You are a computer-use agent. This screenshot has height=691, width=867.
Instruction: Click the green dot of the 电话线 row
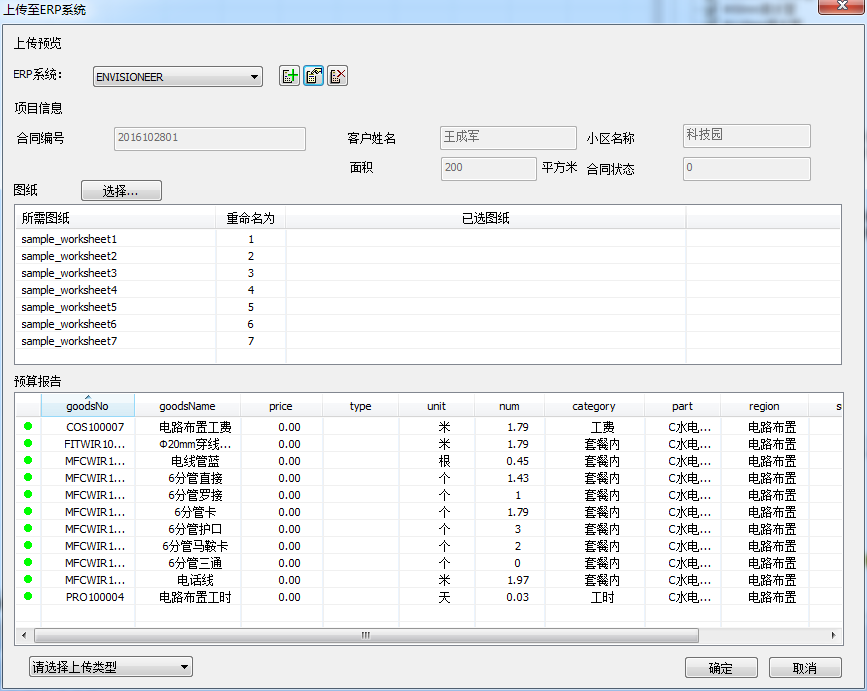28,579
